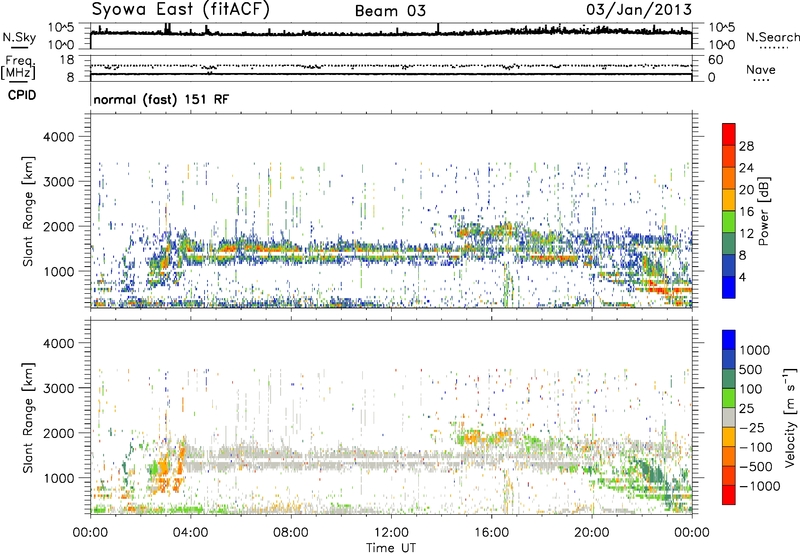
Task: Click "2000" tick in the power panel
Action: click(58, 226)
